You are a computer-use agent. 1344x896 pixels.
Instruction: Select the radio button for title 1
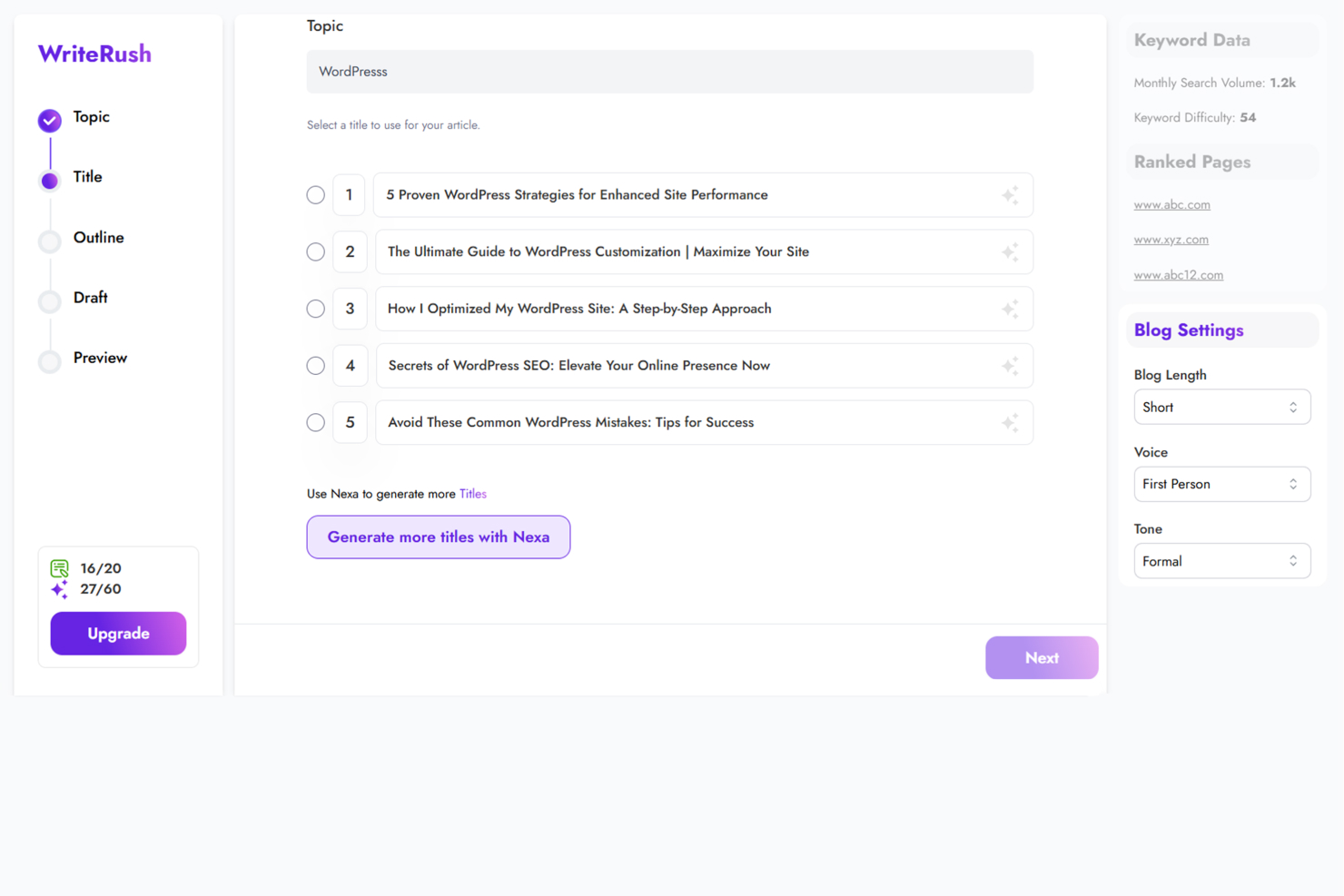pos(315,194)
